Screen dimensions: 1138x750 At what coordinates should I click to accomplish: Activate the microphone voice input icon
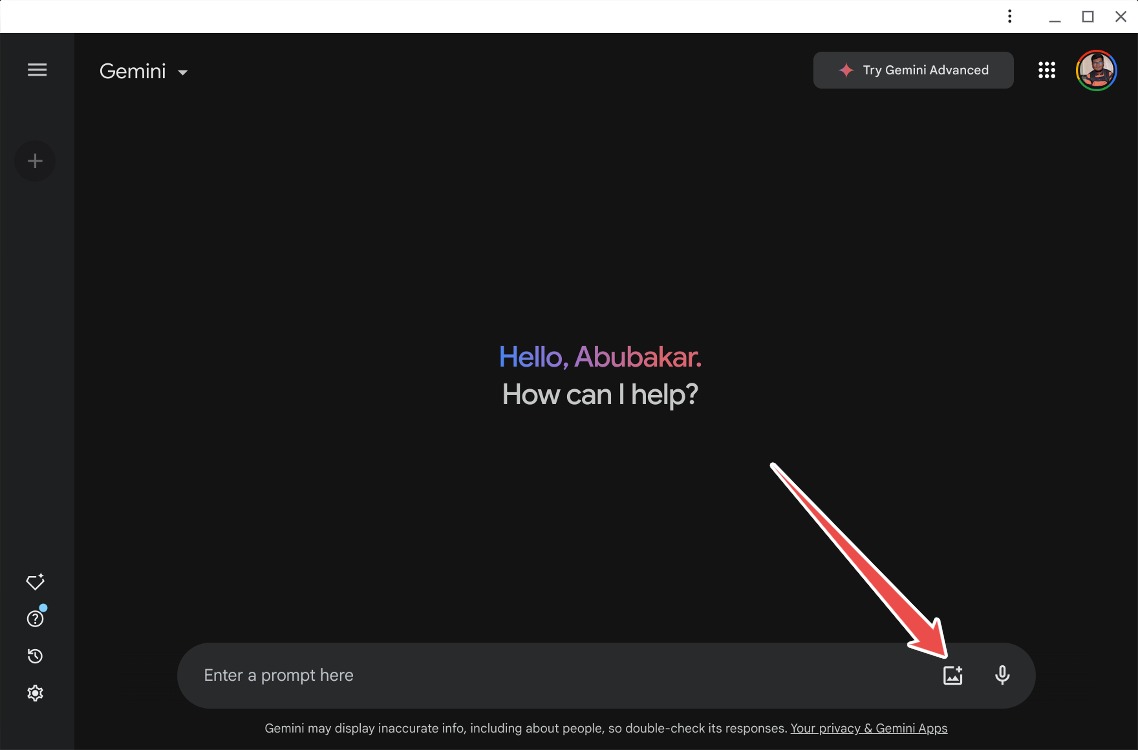[1002, 675]
